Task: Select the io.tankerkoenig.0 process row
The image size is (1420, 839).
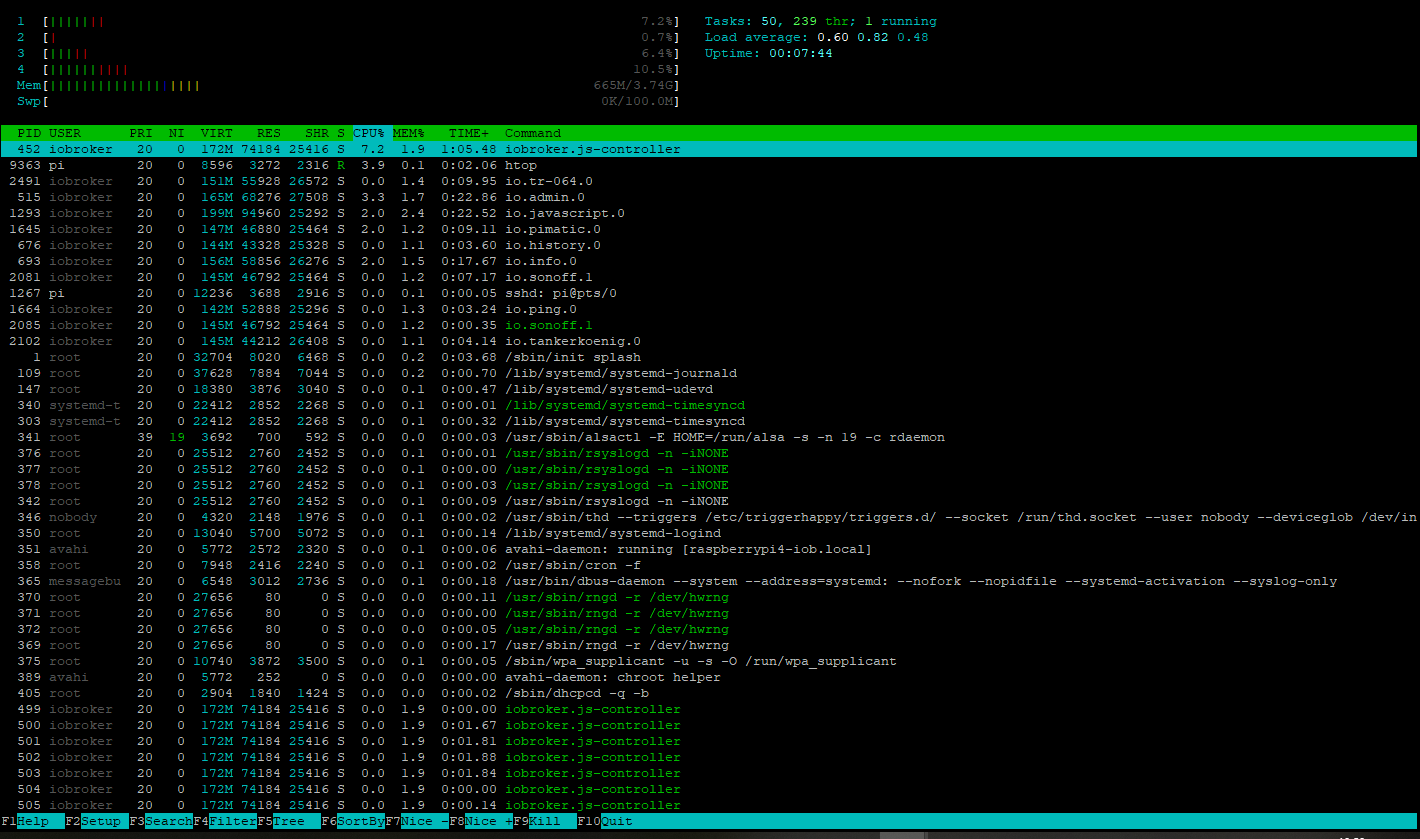Action: pyautogui.click(x=709, y=341)
